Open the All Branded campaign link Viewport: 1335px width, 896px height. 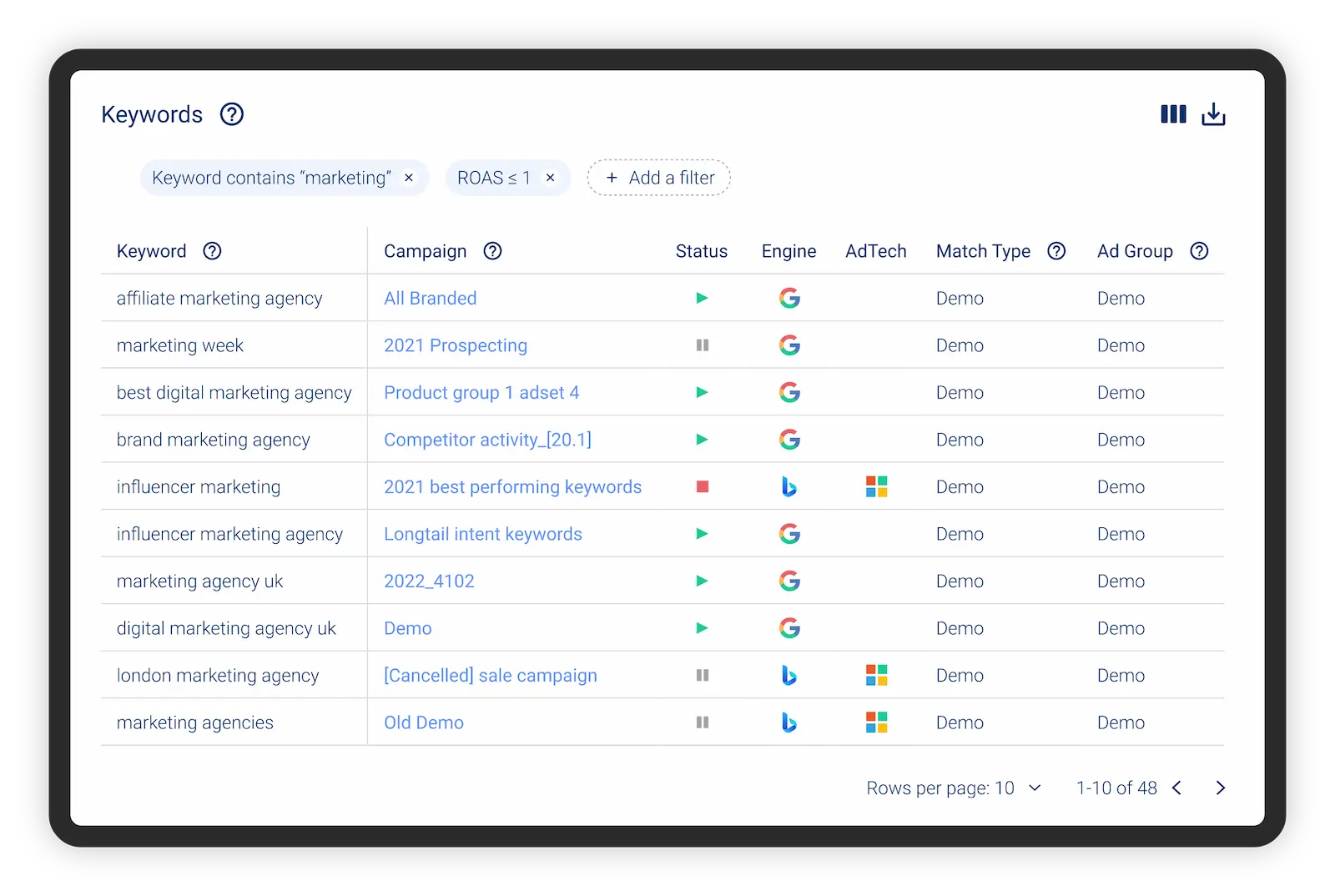(431, 299)
